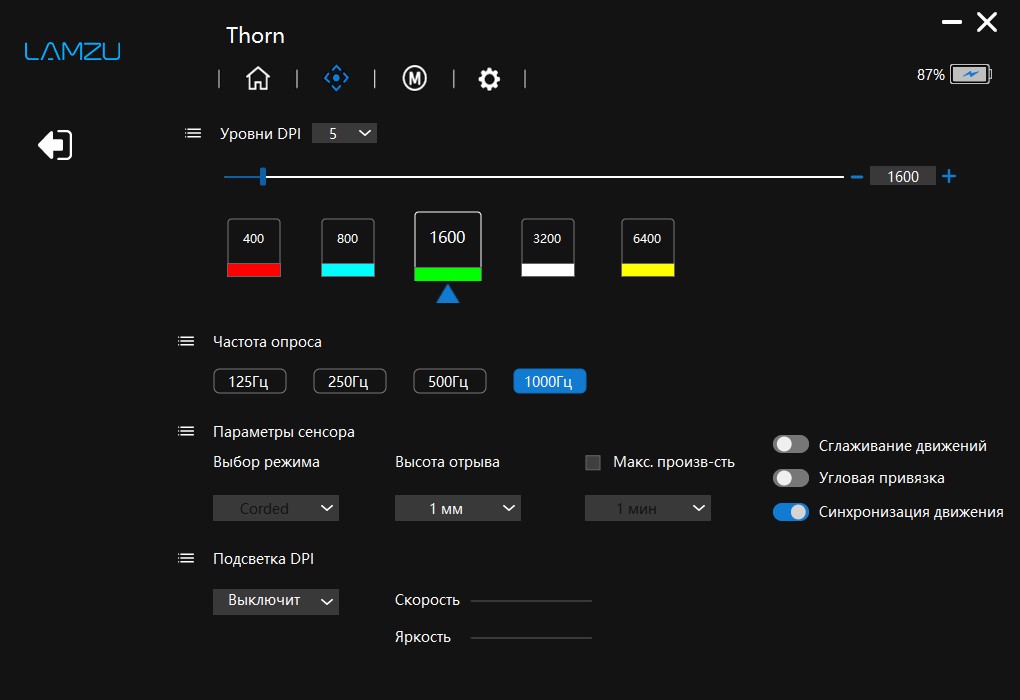Click the battery charging indicator icon
1020x700 pixels.
971,74
